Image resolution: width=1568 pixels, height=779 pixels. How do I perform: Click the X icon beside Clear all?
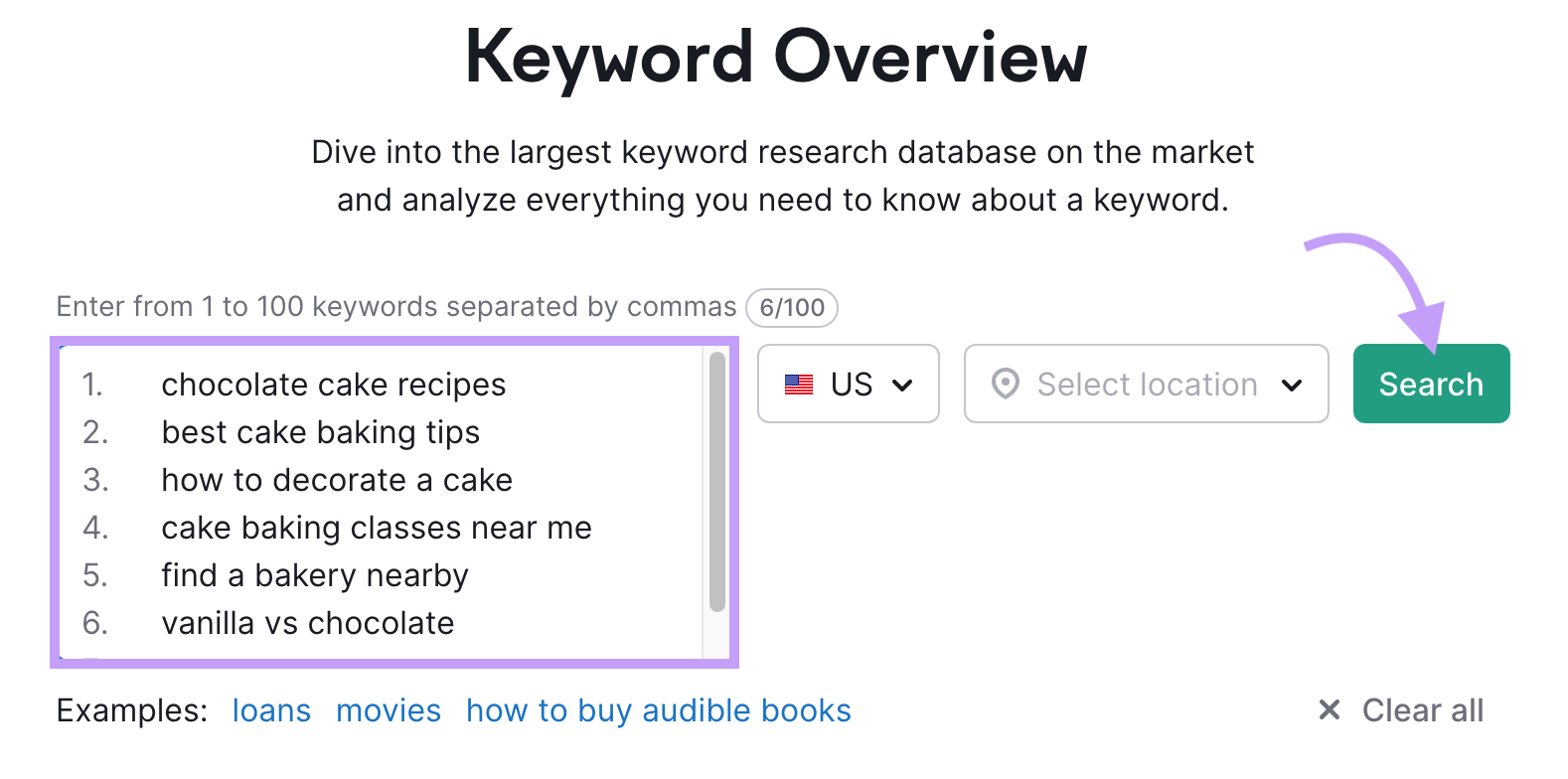(x=1328, y=709)
